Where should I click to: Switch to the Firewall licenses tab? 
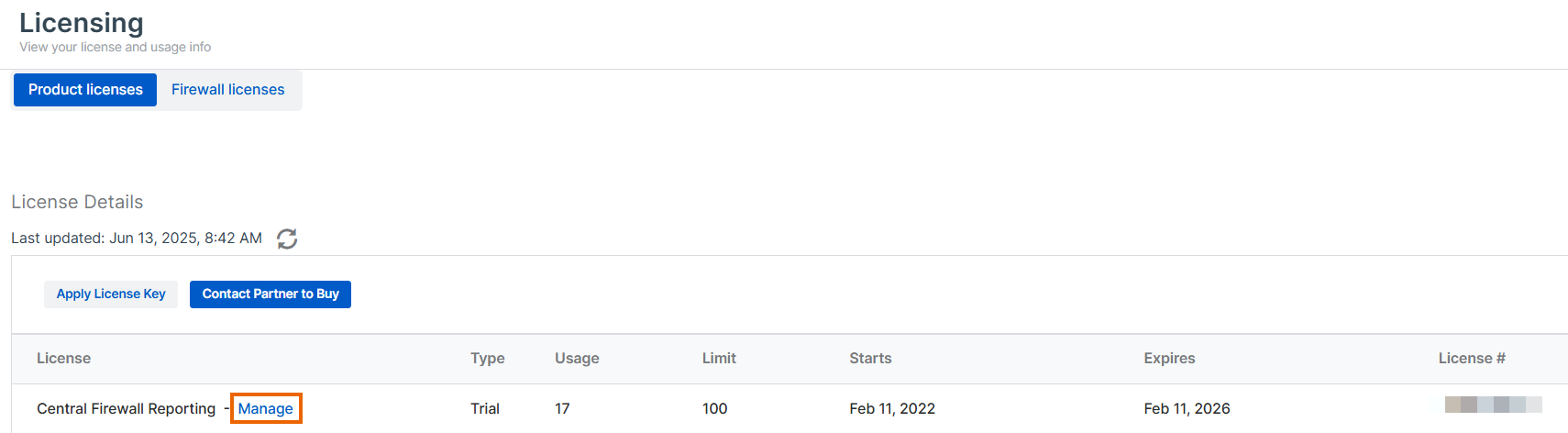coord(227,90)
